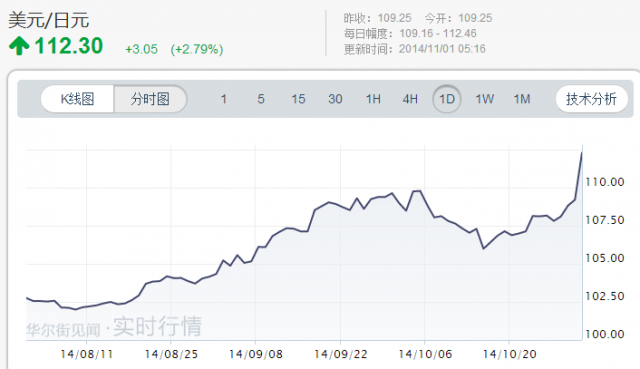This screenshot has width=640, height=369.
Task: Switch to the 1W weekly timeframe
Action: point(484,99)
